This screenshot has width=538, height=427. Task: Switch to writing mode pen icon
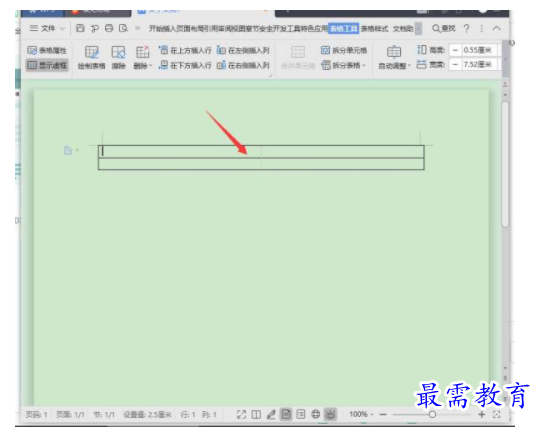[x=271, y=415]
